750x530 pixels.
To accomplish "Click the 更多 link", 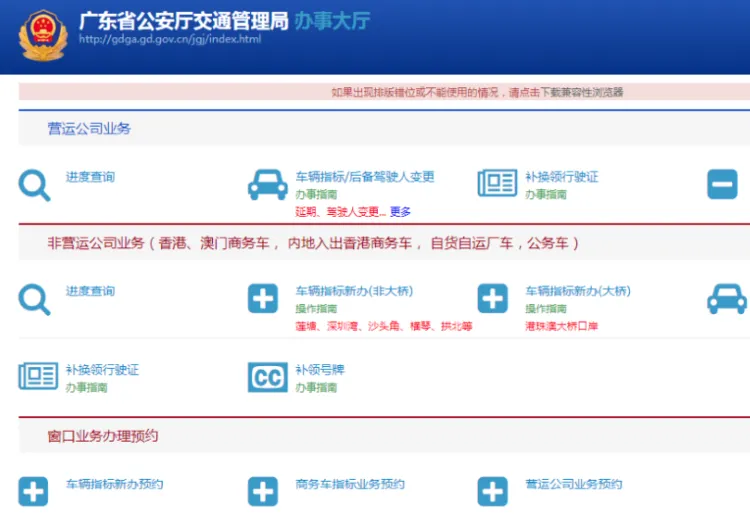I will (x=400, y=211).
